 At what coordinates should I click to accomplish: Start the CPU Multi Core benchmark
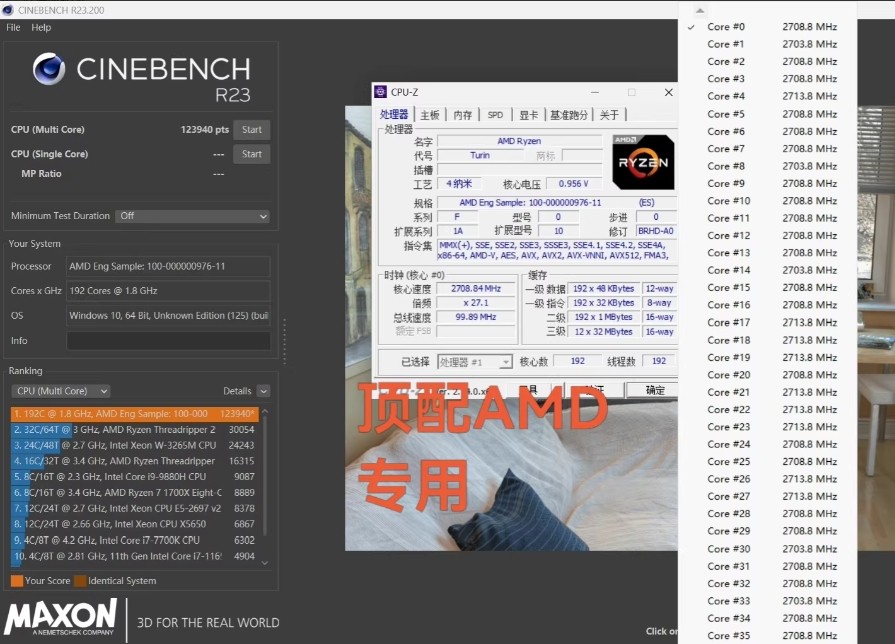(x=252, y=129)
